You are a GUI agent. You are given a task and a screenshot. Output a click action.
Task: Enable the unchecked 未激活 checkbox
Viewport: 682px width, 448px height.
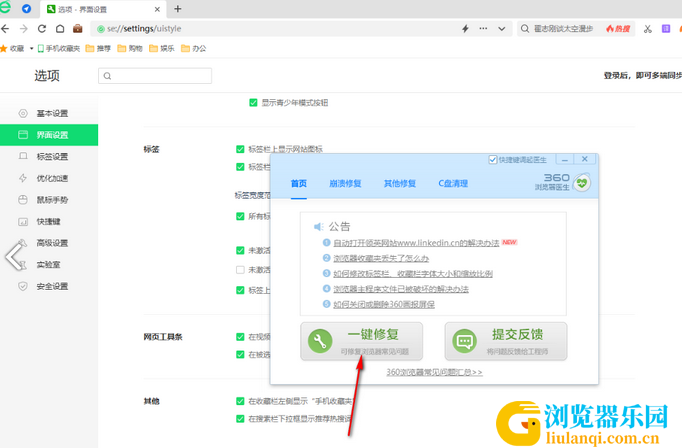pyautogui.click(x=240, y=270)
